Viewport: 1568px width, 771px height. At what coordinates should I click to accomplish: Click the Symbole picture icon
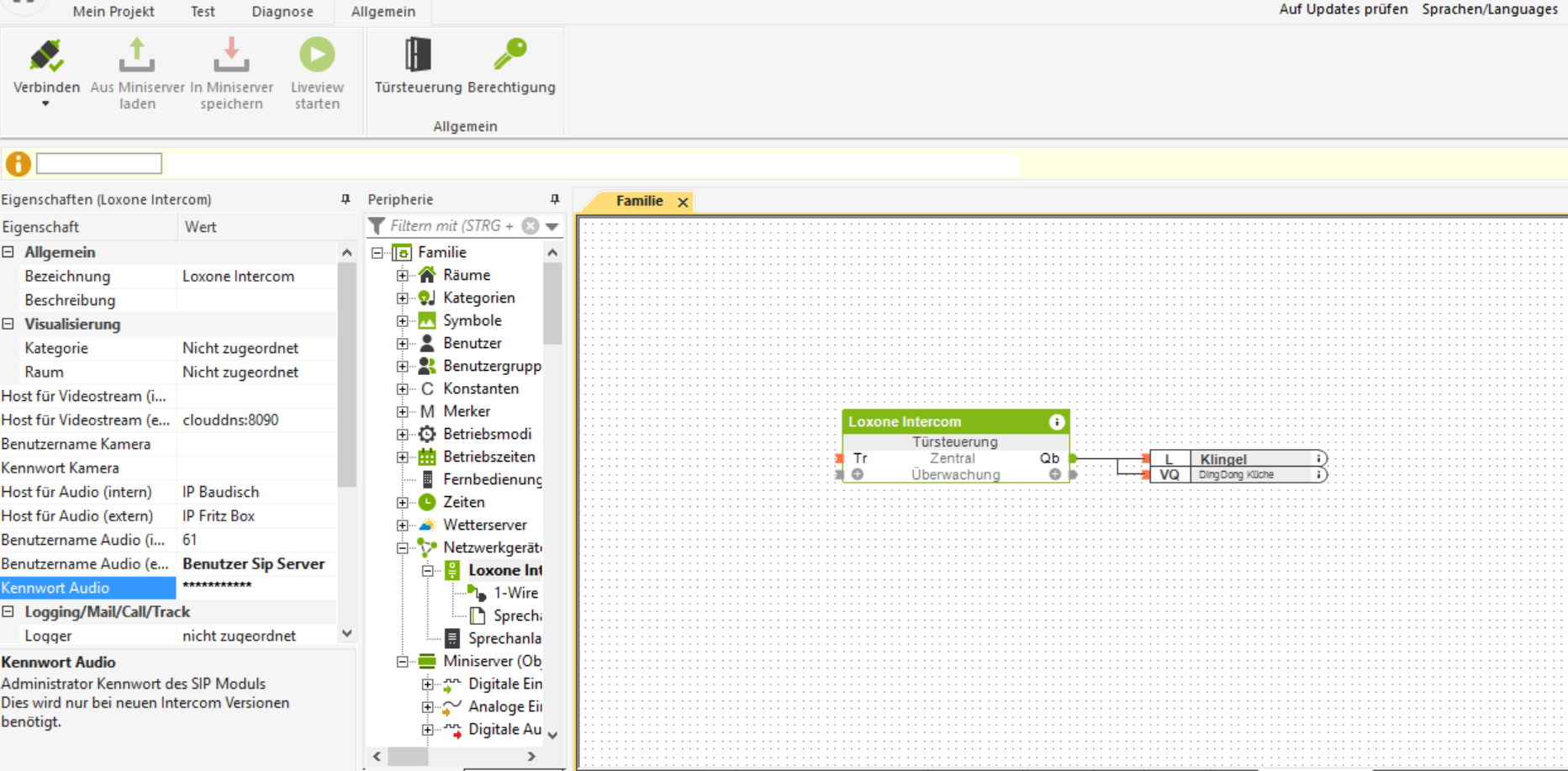coord(427,320)
